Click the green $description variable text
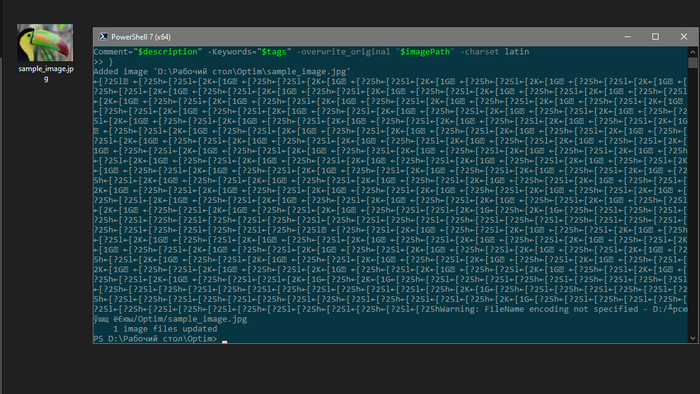This screenshot has width=700, height=394. [167, 52]
